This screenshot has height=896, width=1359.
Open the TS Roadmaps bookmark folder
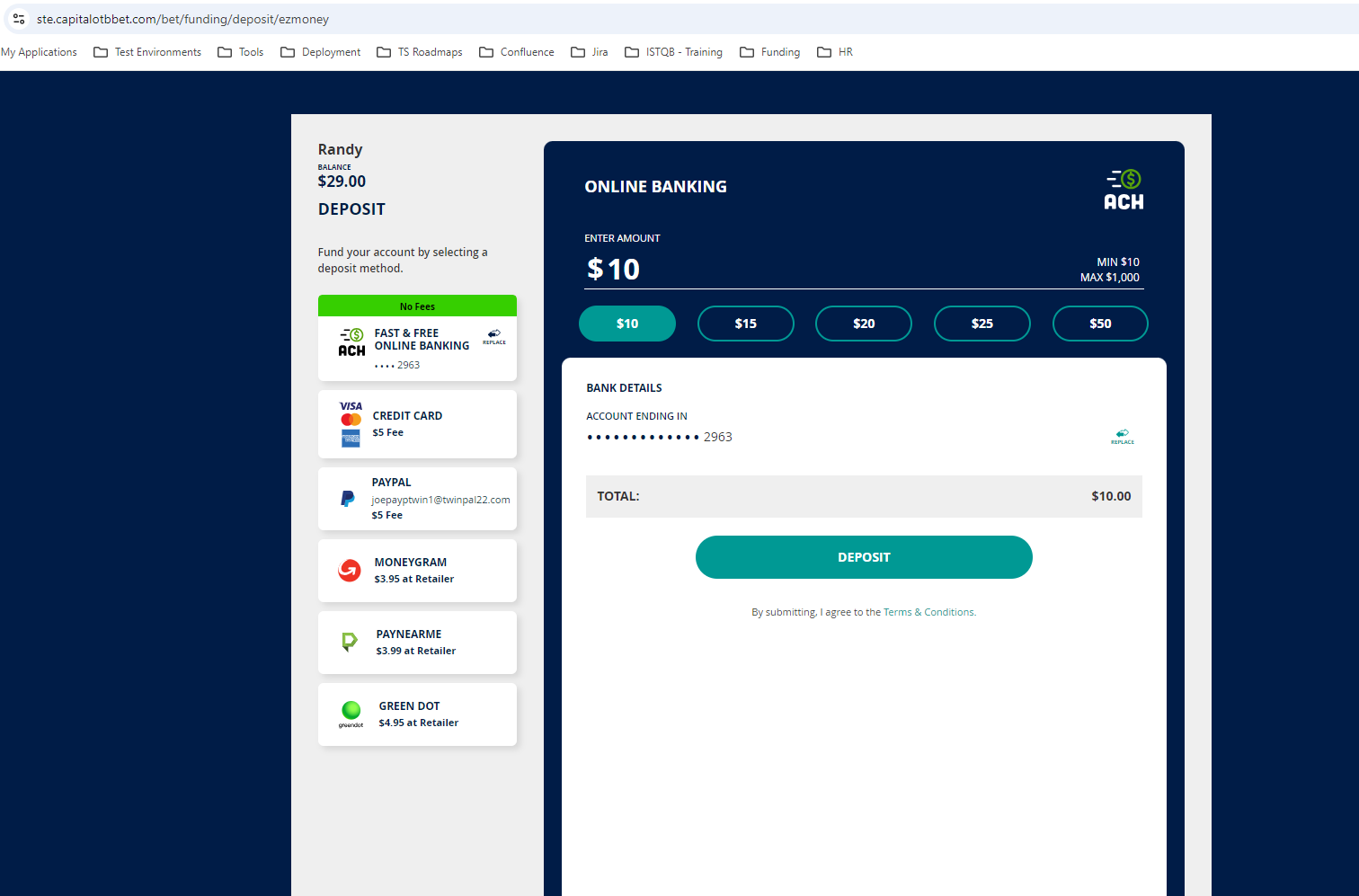(x=420, y=52)
